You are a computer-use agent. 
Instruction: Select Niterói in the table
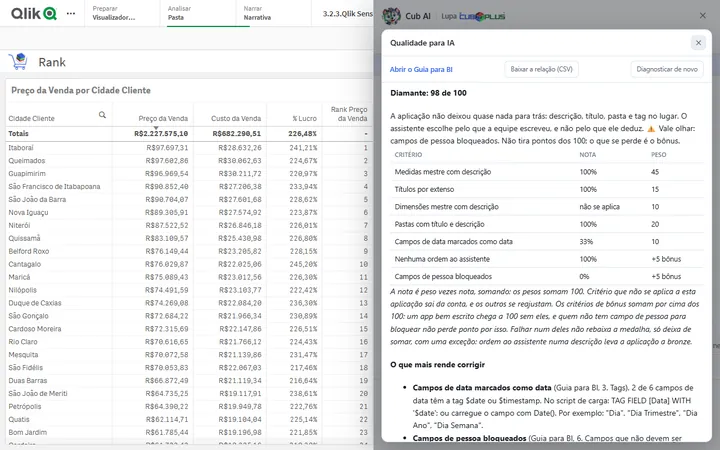[x=19, y=225]
